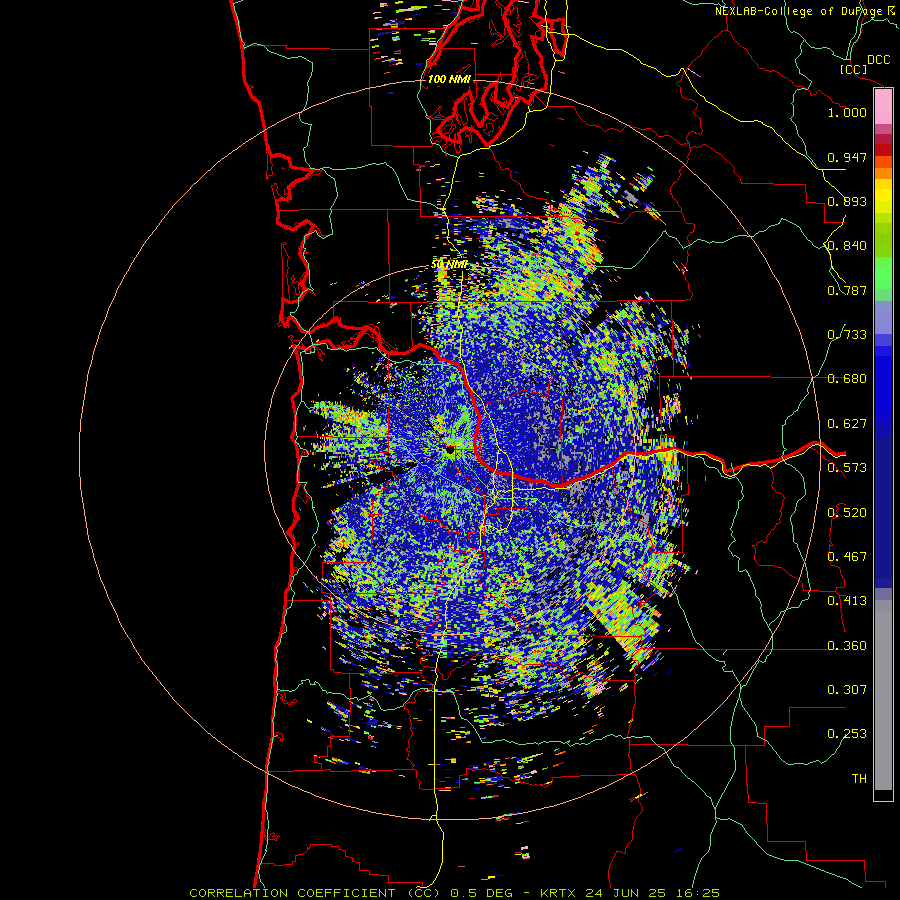This screenshot has height=900, width=900.
Task: Click the yellow segment of color bar
Action: (x=883, y=197)
